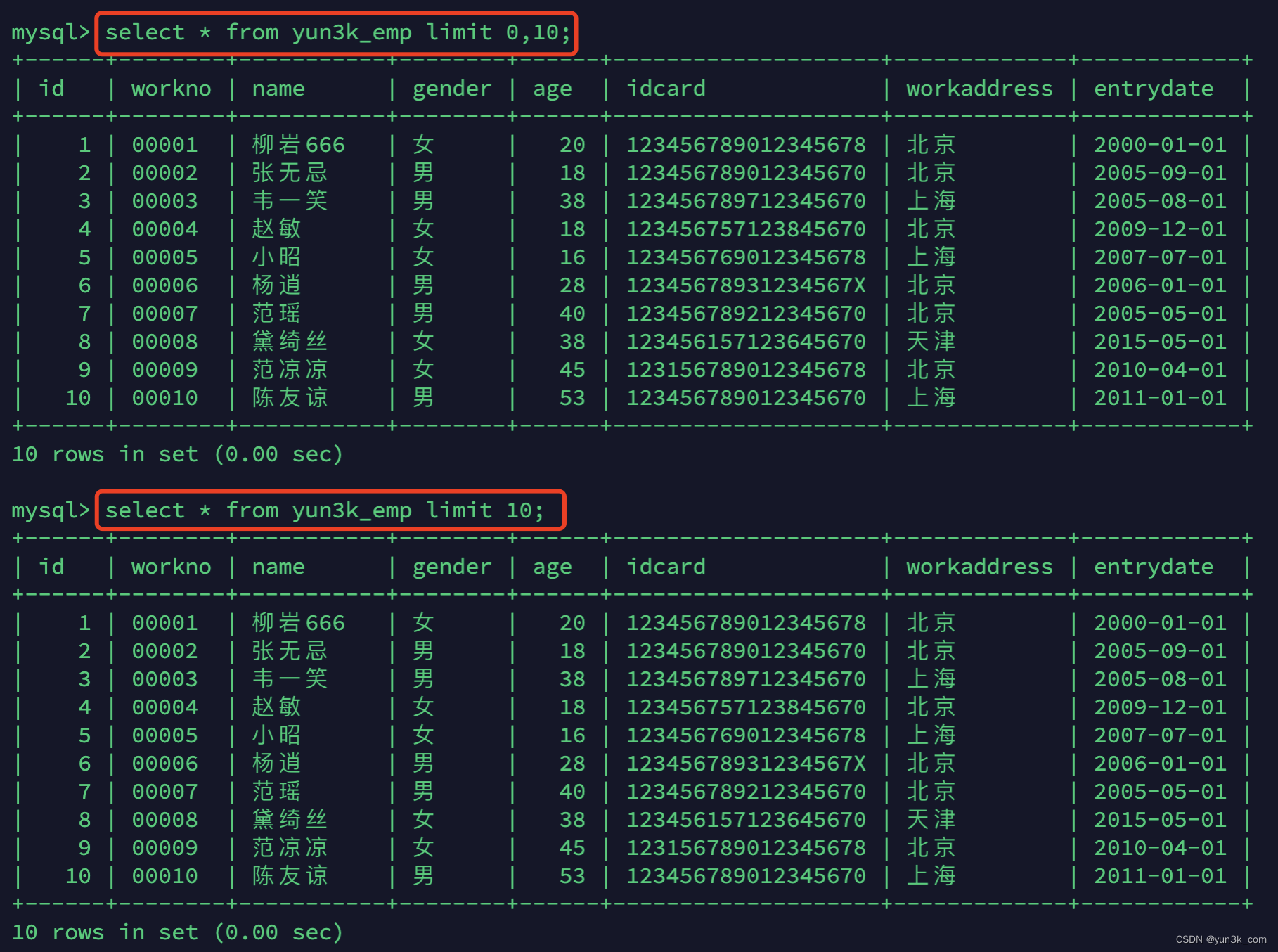This screenshot has width=1278, height=952.
Task: Click name '赵敏' in limit 0,10 results
Action: pos(277,229)
